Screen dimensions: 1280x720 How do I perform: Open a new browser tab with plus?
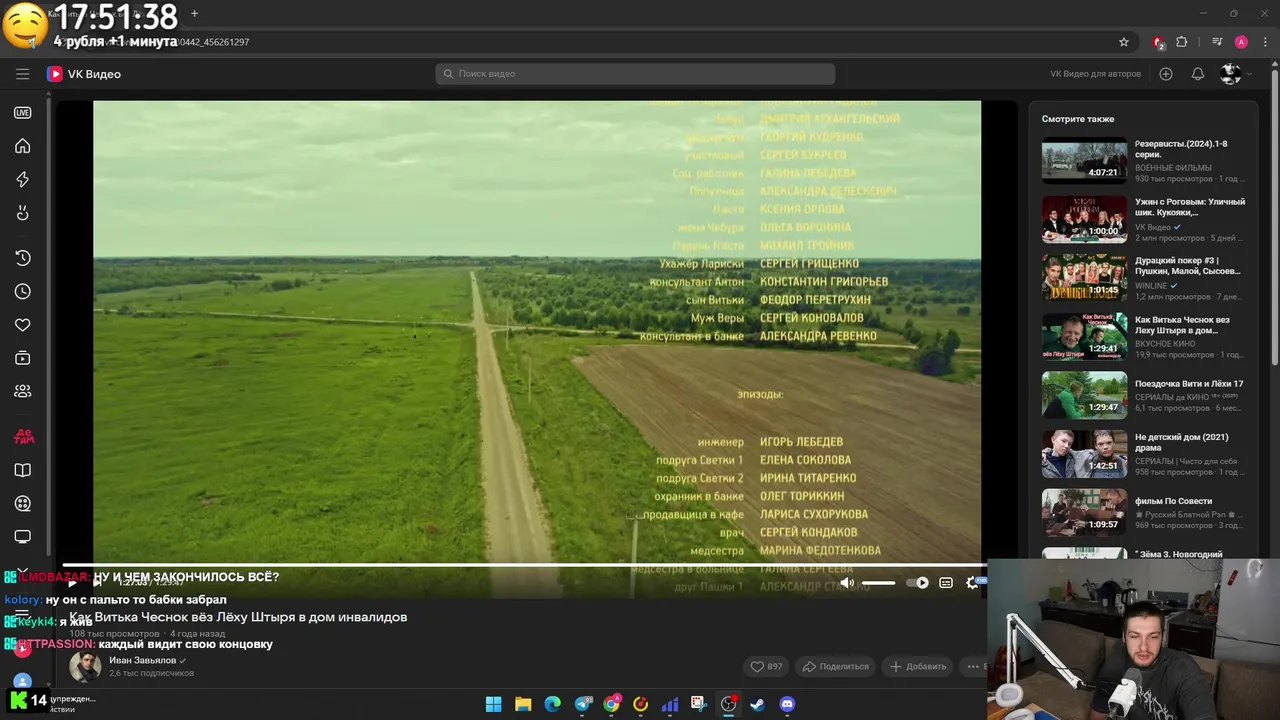pyautogui.click(x=194, y=13)
